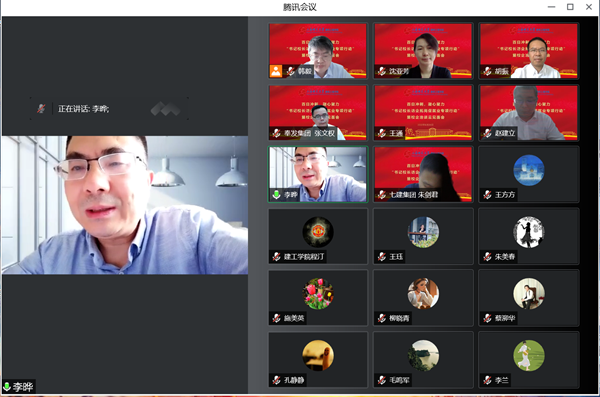Click the muted mic icon in the speaking banner
The width and height of the screenshot is (600, 397).
tap(41, 109)
